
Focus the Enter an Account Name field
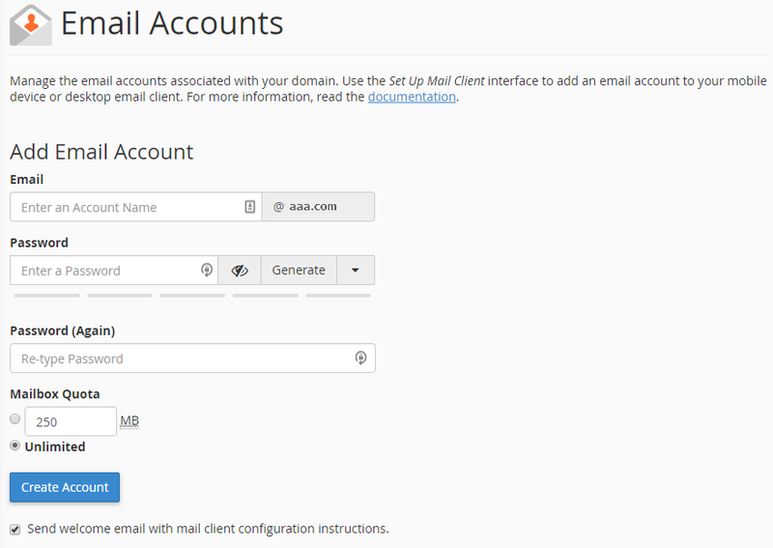click(x=125, y=207)
